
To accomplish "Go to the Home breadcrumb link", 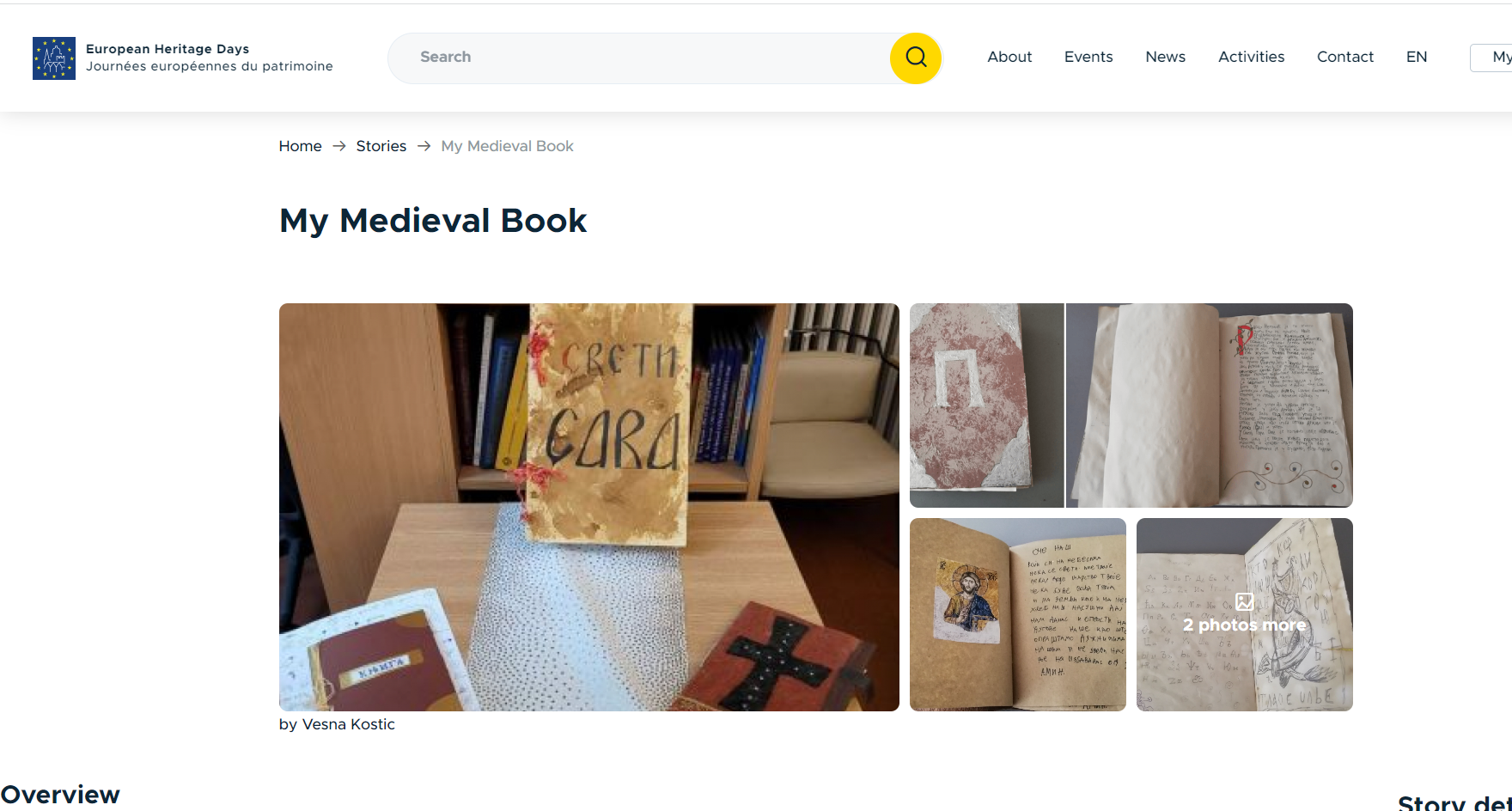I will pos(300,146).
